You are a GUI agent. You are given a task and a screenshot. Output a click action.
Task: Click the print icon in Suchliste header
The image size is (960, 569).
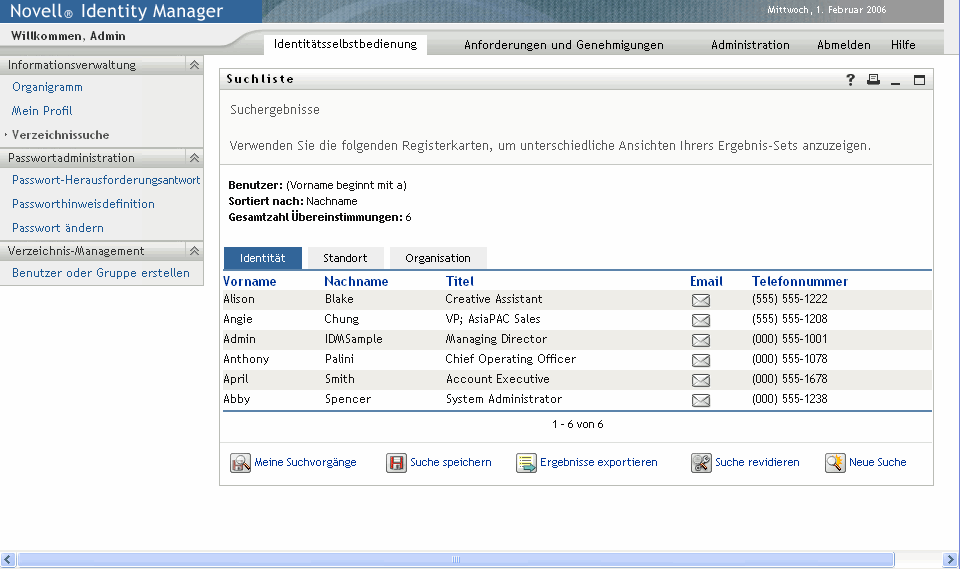(873, 80)
